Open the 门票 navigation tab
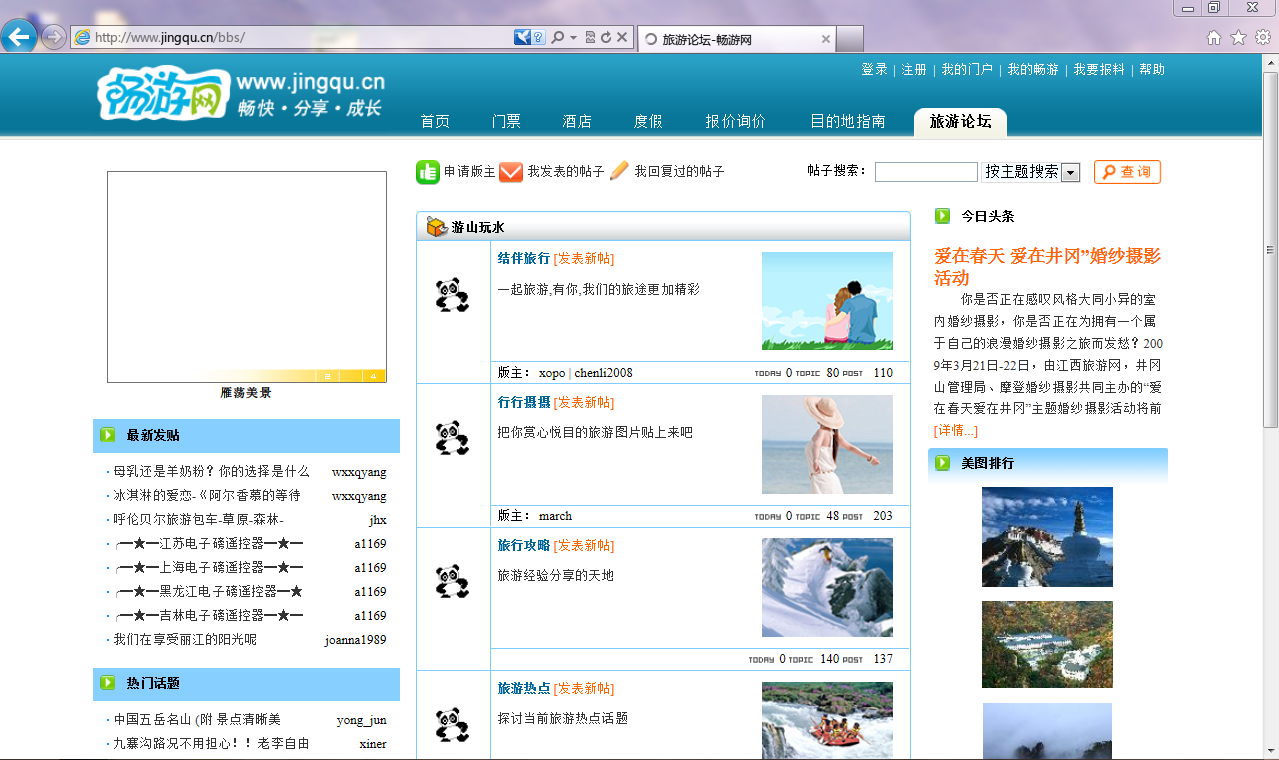 pyautogui.click(x=506, y=121)
